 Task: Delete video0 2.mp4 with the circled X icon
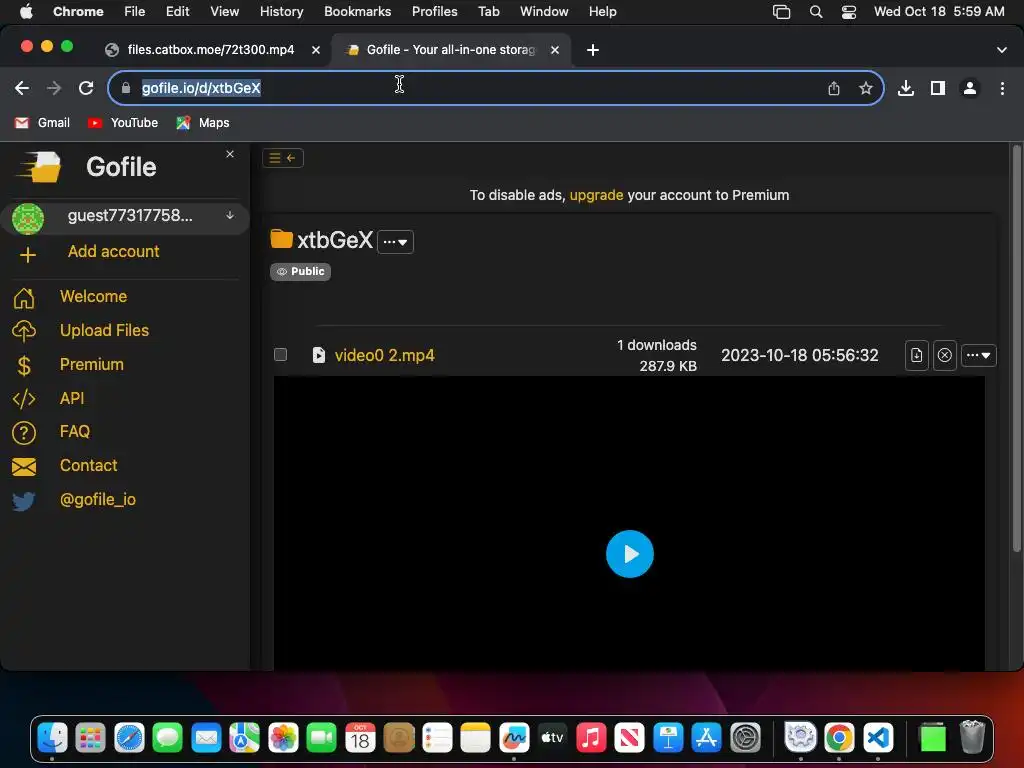tap(944, 355)
